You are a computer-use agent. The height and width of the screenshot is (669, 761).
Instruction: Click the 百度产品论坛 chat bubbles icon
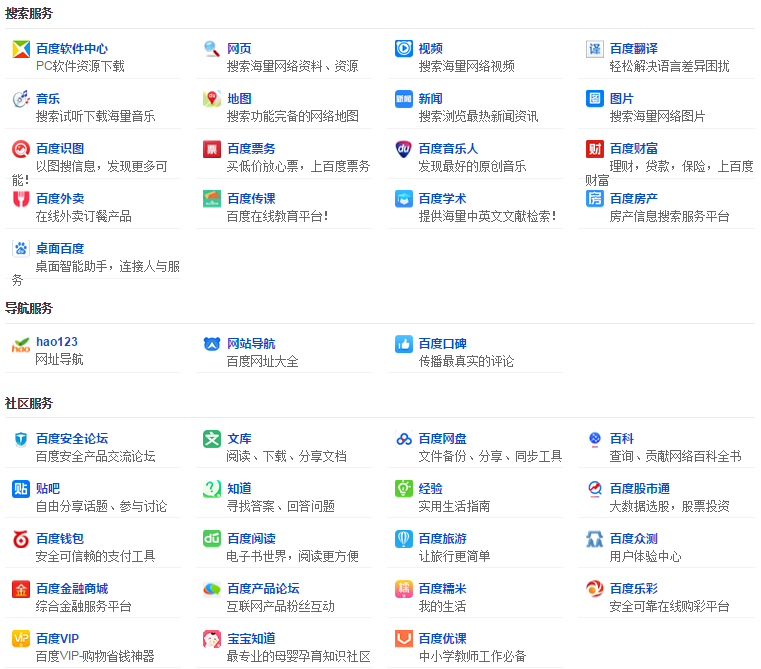212,589
